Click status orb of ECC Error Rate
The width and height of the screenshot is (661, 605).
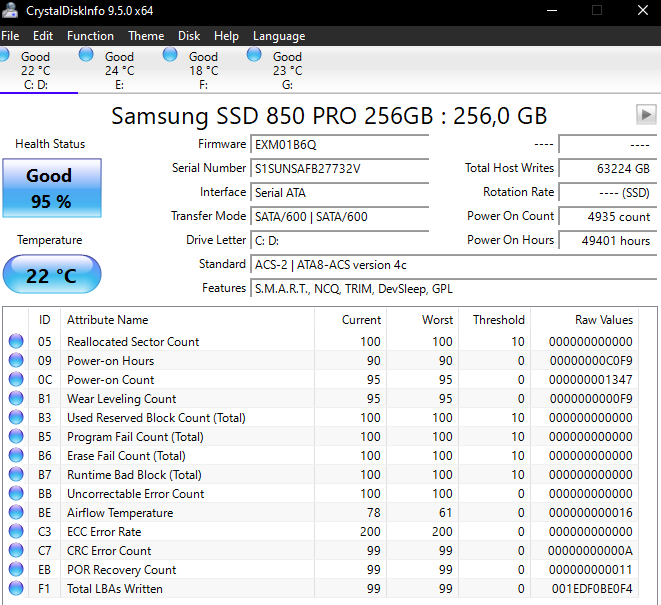[x=16, y=531]
